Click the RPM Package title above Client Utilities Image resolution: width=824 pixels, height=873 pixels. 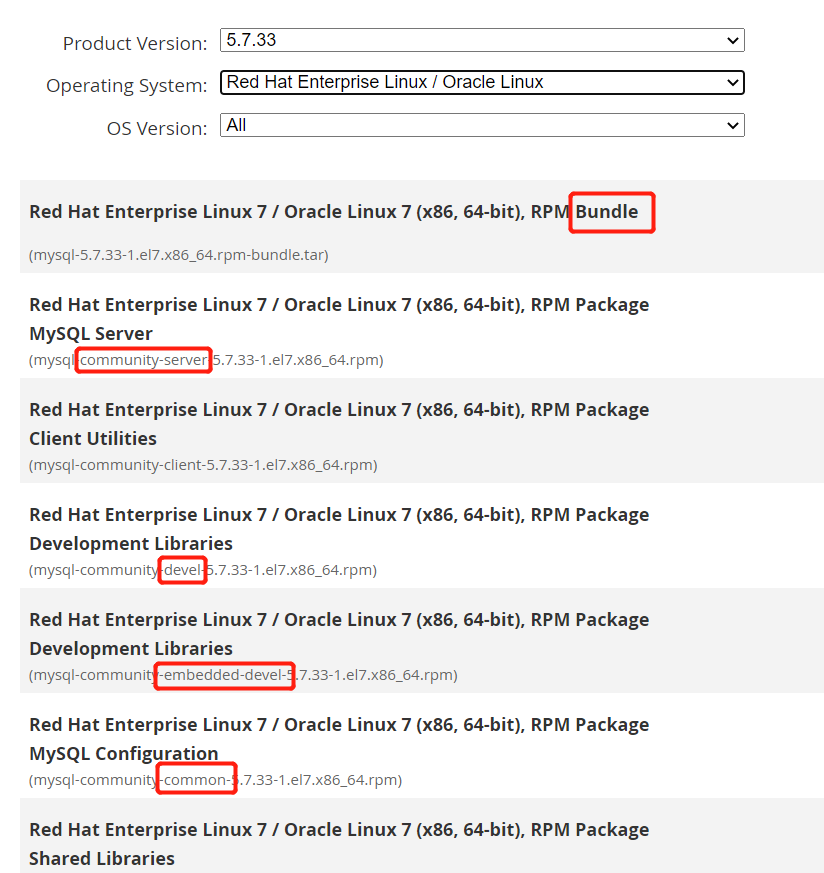(x=339, y=410)
